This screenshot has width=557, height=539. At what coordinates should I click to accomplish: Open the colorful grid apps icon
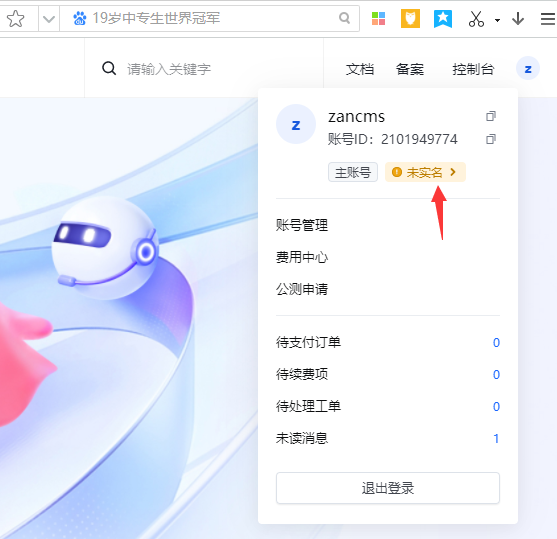click(x=378, y=18)
